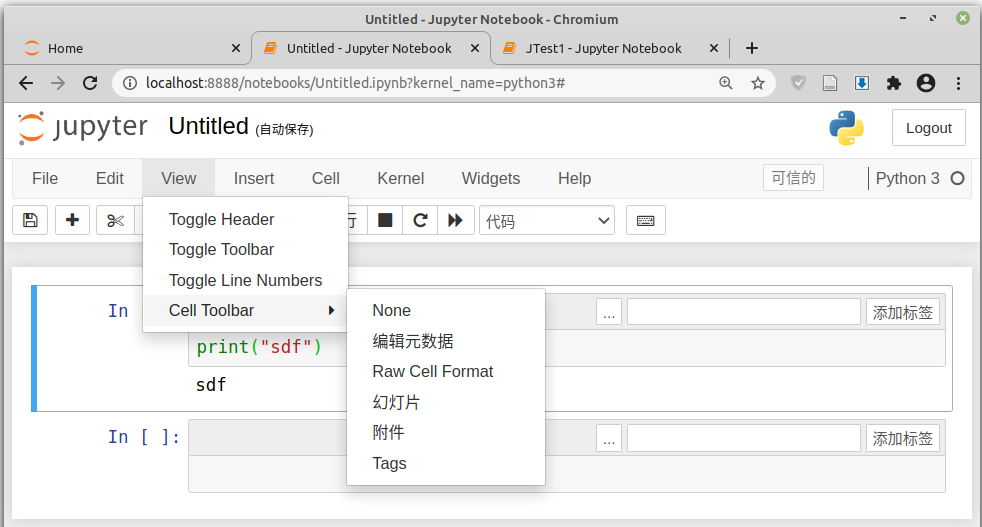
Task: Focus tag input field in second cell
Action: (x=744, y=438)
